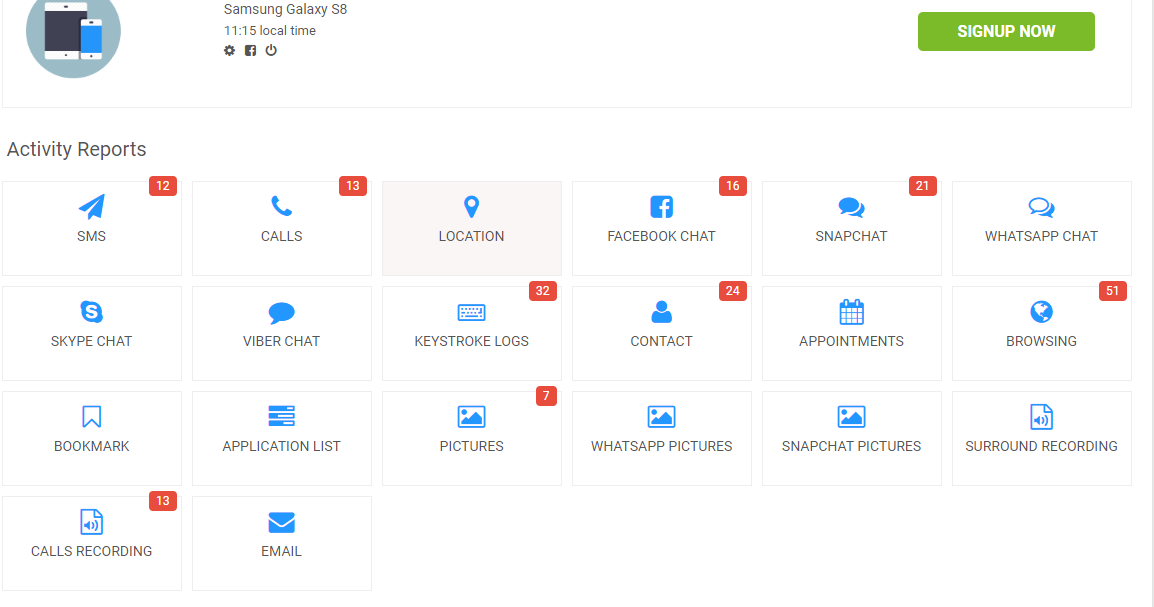Click the Bookmark ribbon icon
The height and width of the screenshot is (607, 1154).
(x=91, y=416)
